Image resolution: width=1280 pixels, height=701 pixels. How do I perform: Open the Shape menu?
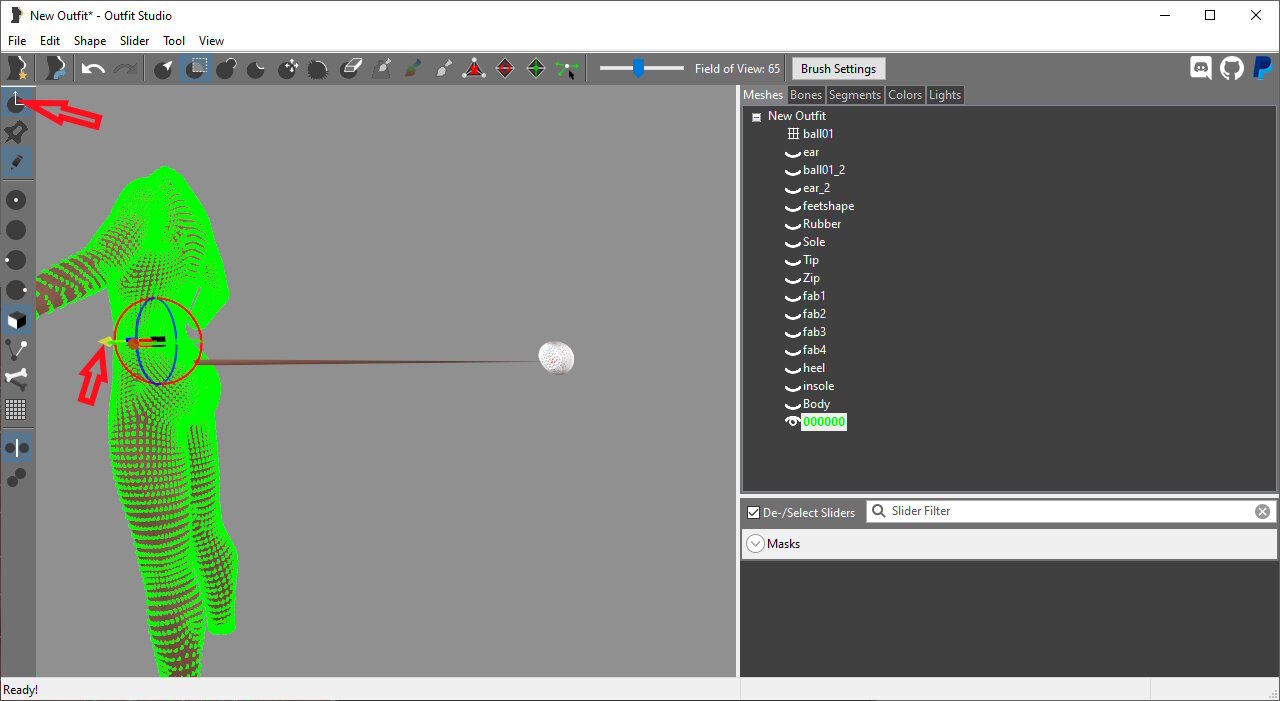90,41
